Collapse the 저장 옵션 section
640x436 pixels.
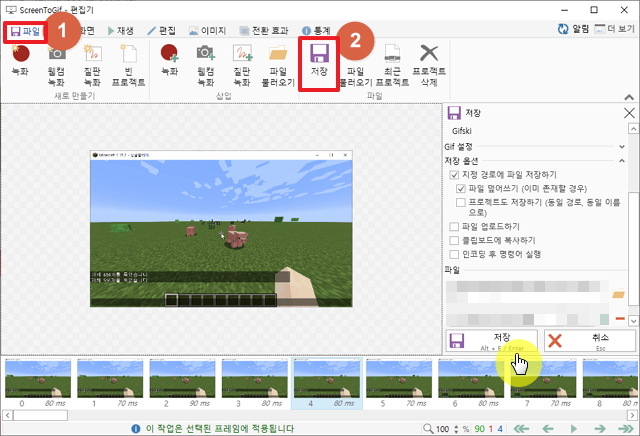622,161
